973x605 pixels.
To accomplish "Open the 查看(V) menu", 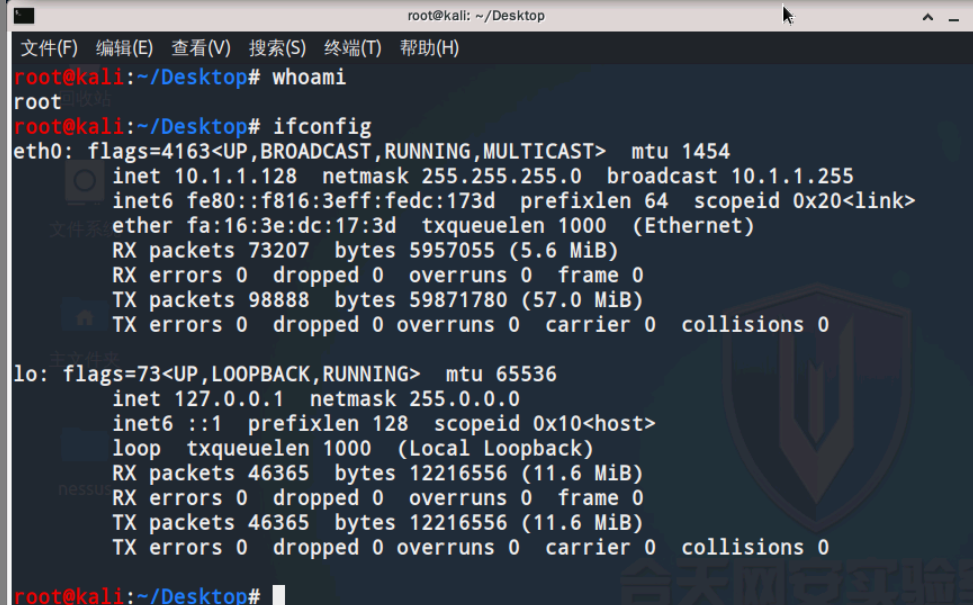I will tap(200, 48).
